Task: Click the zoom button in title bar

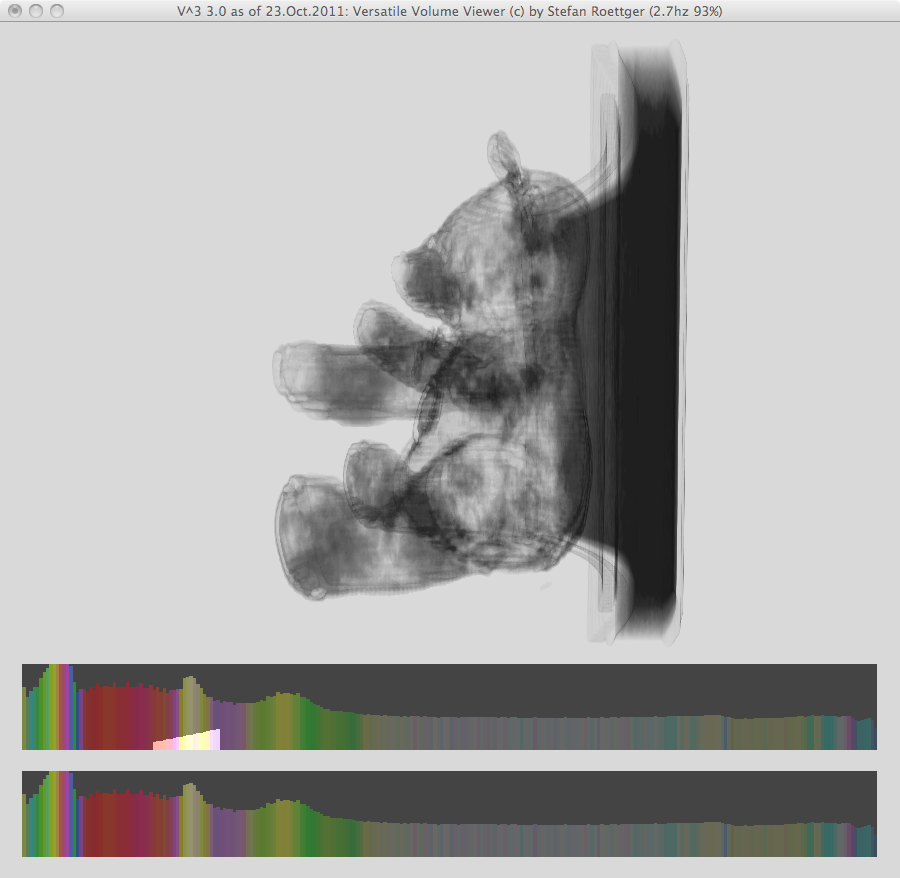Action: [x=57, y=11]
